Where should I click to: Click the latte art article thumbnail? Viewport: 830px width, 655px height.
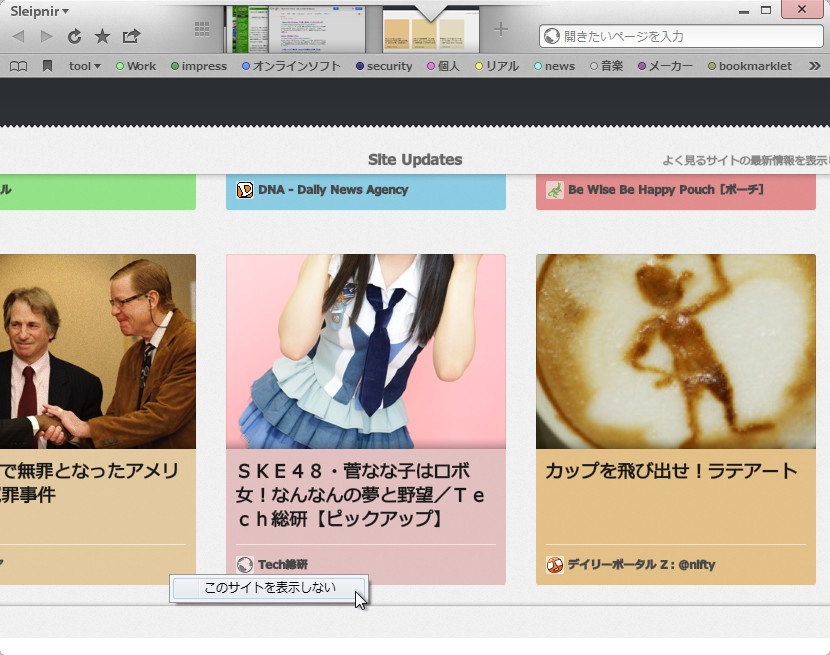coord(675,350)
